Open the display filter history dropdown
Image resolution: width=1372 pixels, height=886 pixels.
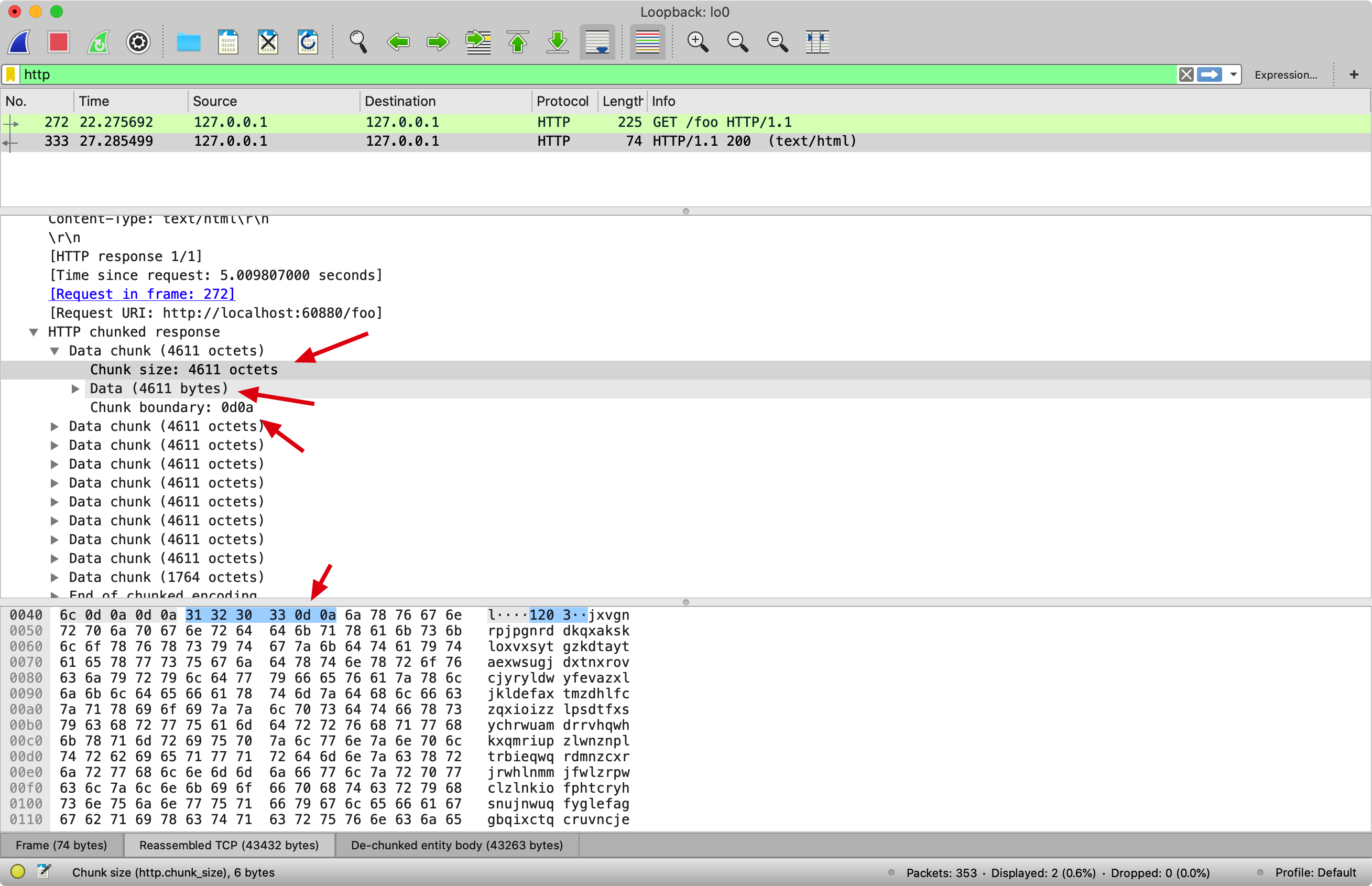coord(1233,74)
